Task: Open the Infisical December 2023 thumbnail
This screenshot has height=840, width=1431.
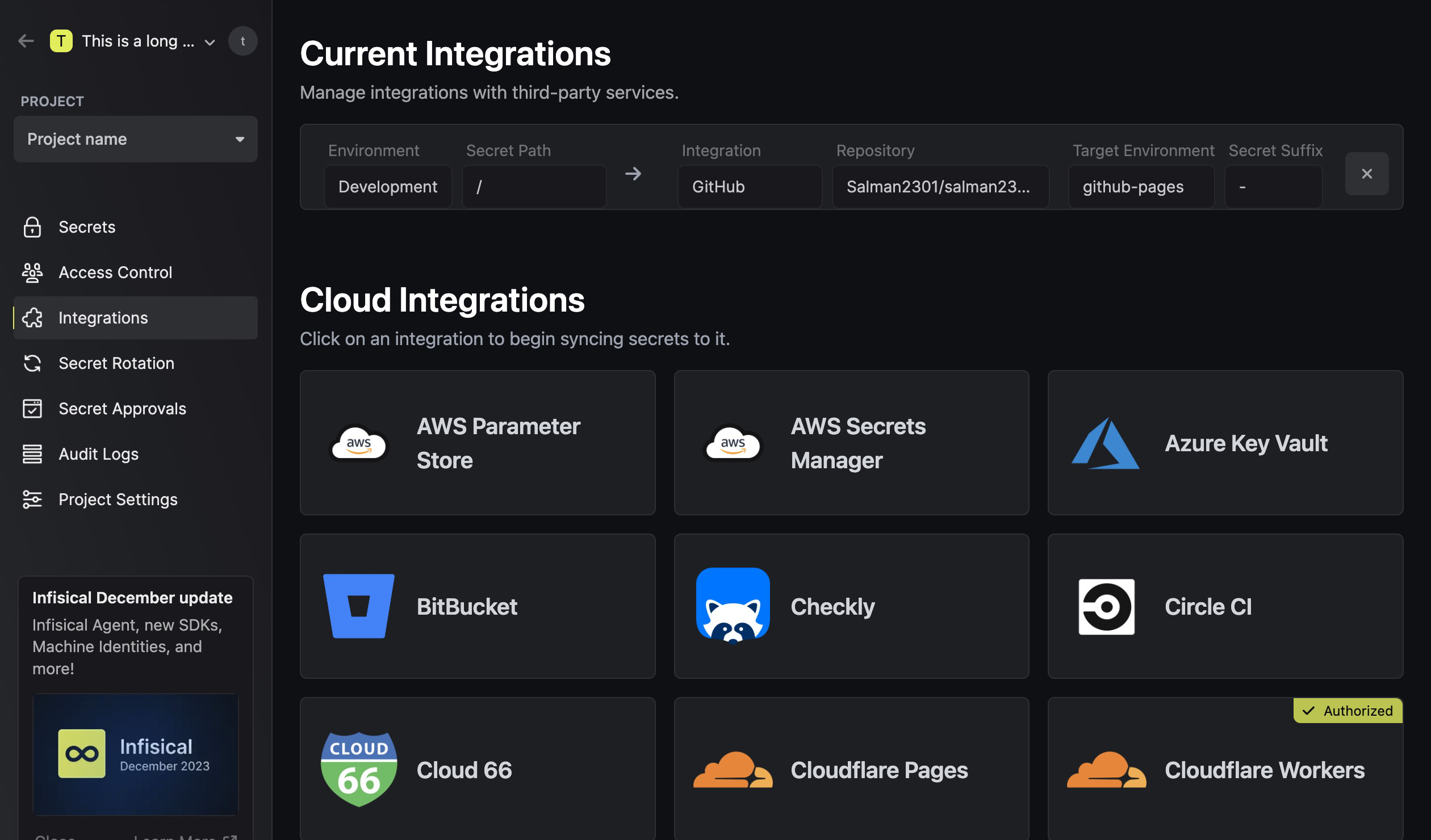Action: point(136,754)
